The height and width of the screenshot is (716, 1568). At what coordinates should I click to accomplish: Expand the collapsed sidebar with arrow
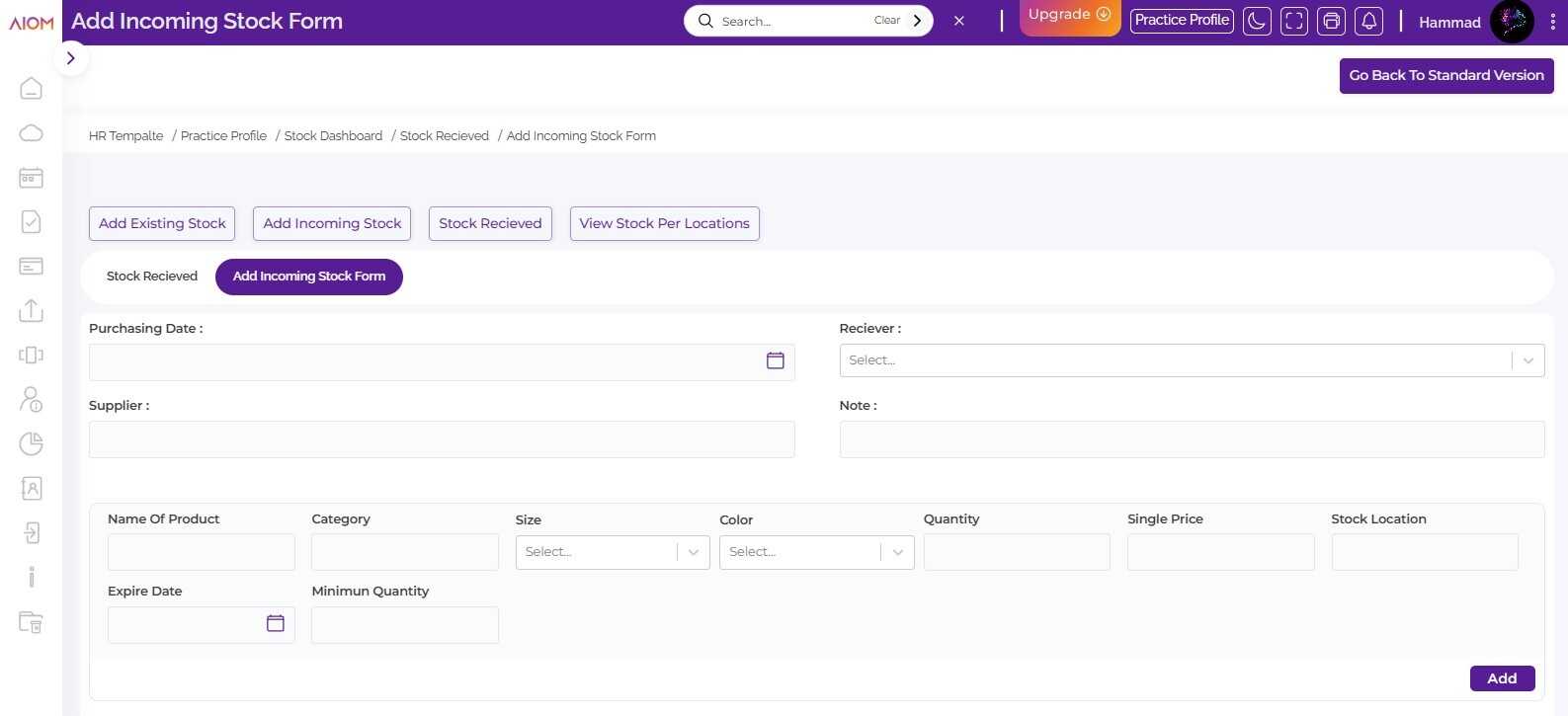[x=70, y=58]
